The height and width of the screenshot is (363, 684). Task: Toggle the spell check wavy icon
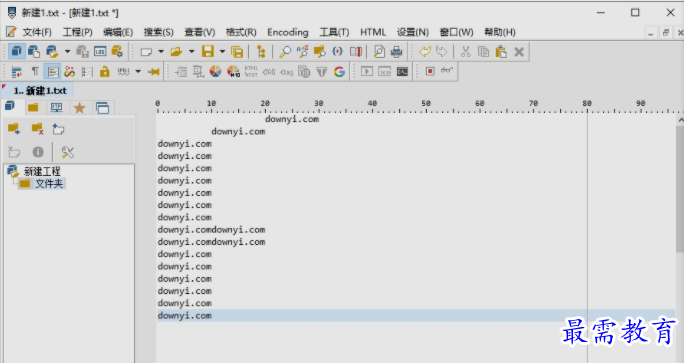click(x=123, y=71)
